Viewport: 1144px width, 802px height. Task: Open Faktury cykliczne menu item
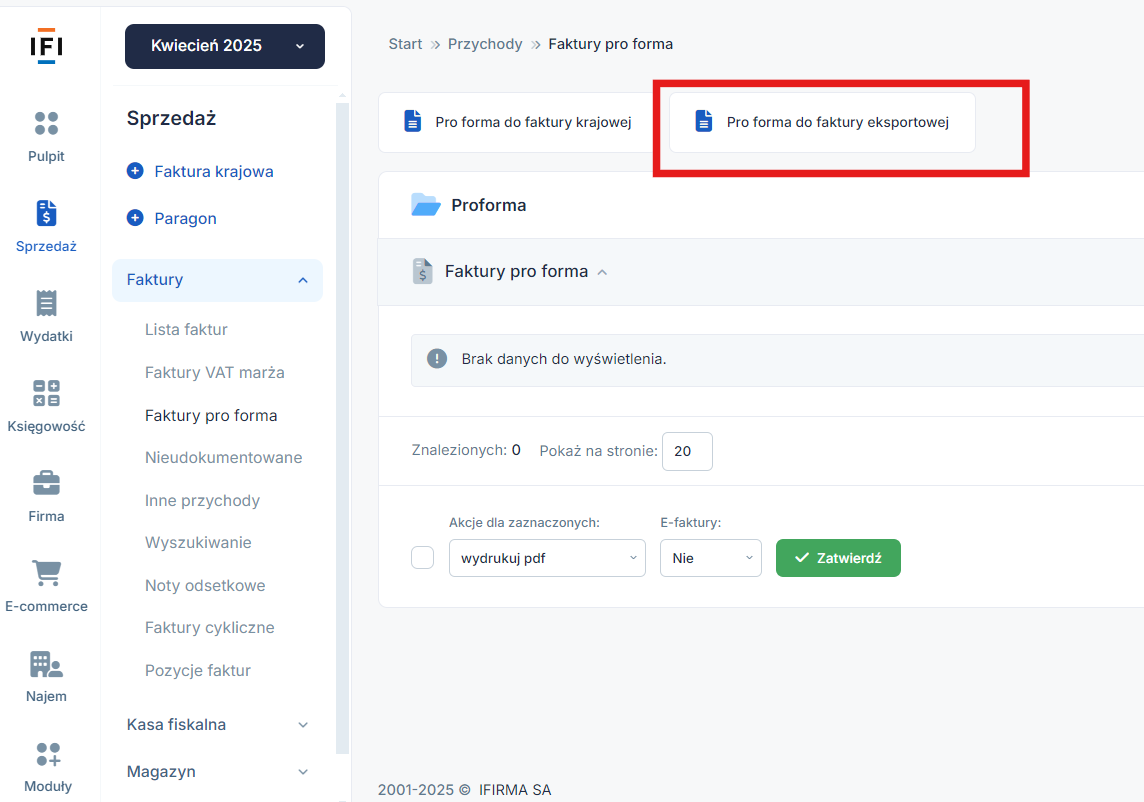(209, 628)
